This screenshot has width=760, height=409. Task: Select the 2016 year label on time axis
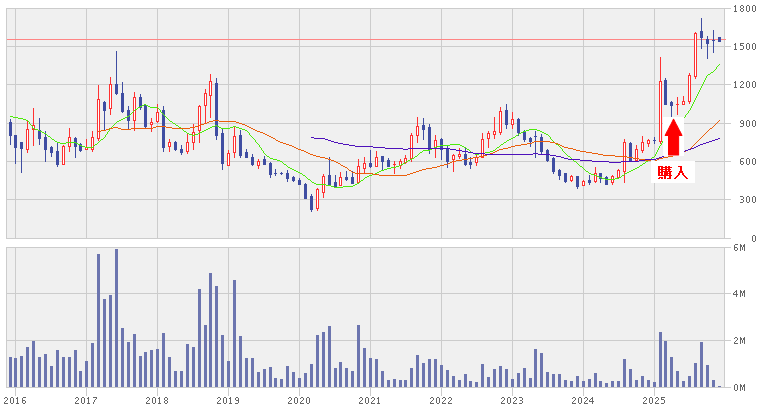(15, 400)
